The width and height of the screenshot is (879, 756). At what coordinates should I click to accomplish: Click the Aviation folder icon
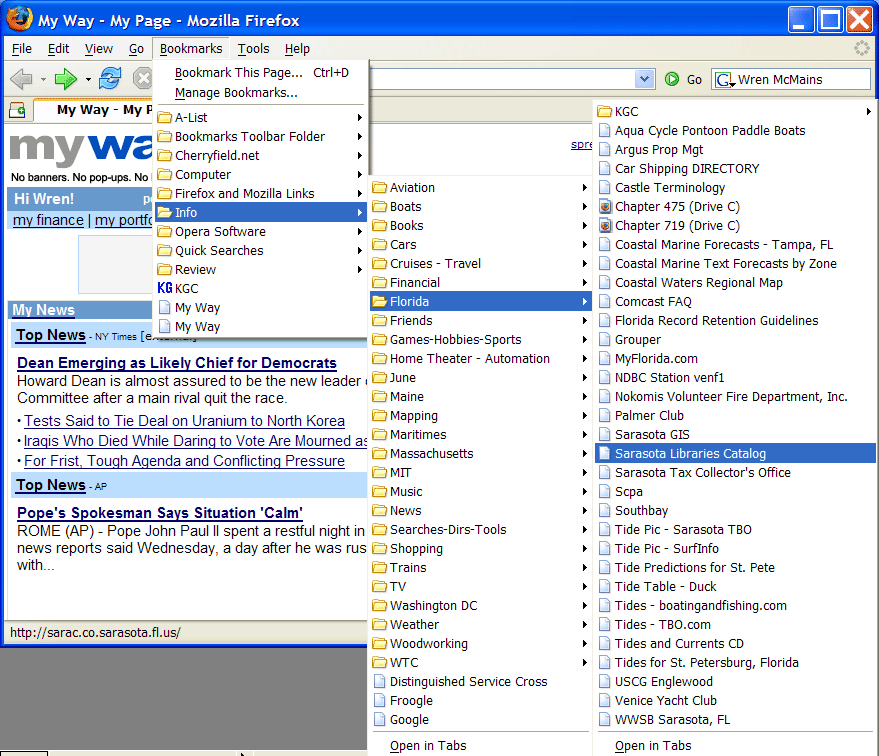coord(380,188)
